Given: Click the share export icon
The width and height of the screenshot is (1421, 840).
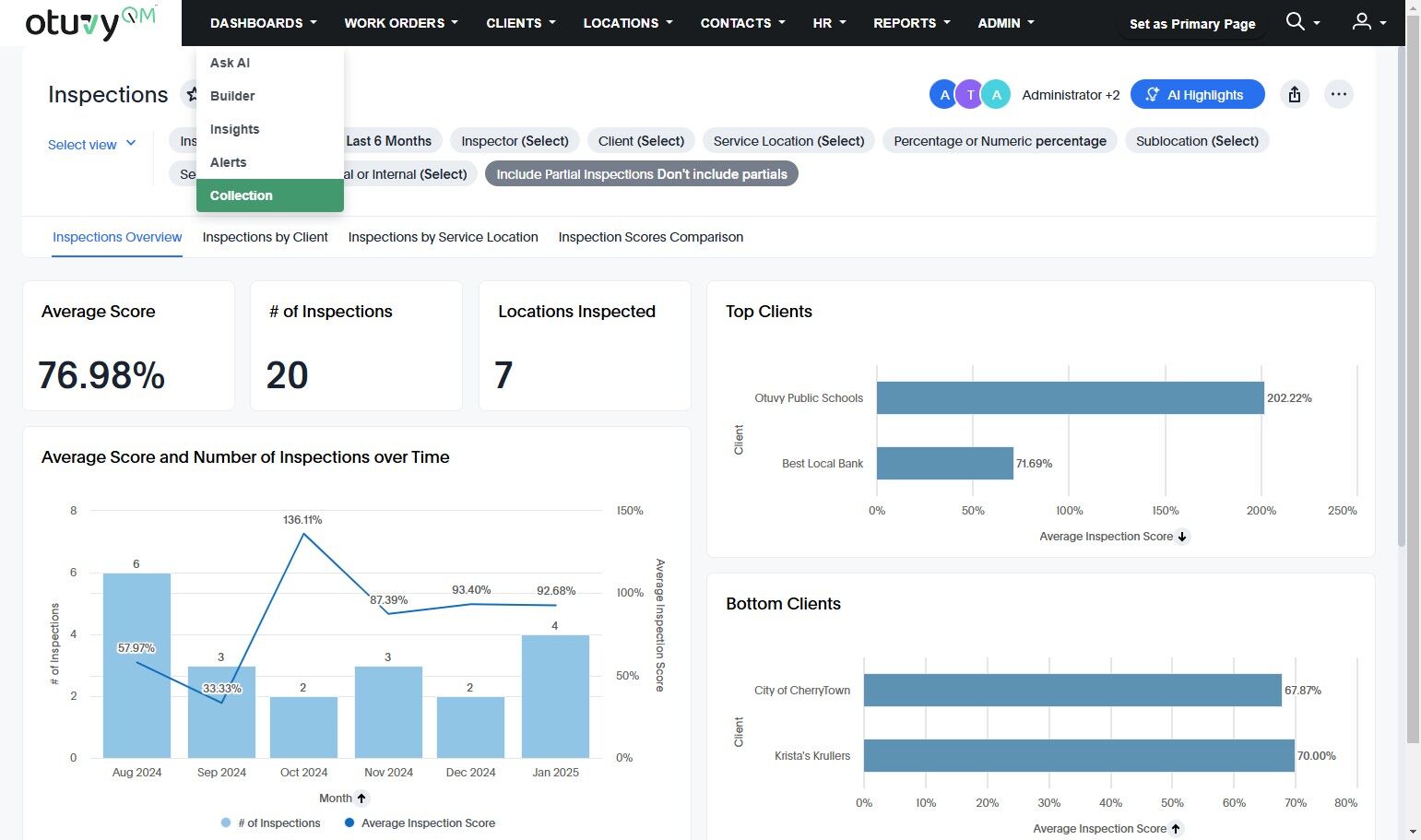Looking at the screenshot, I should (1295, 94).
